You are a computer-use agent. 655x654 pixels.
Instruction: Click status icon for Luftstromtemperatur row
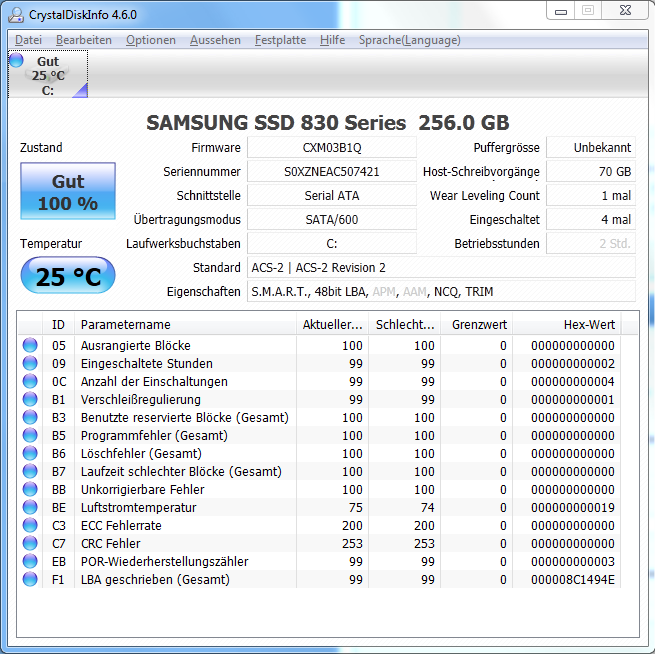coord(30,507)
